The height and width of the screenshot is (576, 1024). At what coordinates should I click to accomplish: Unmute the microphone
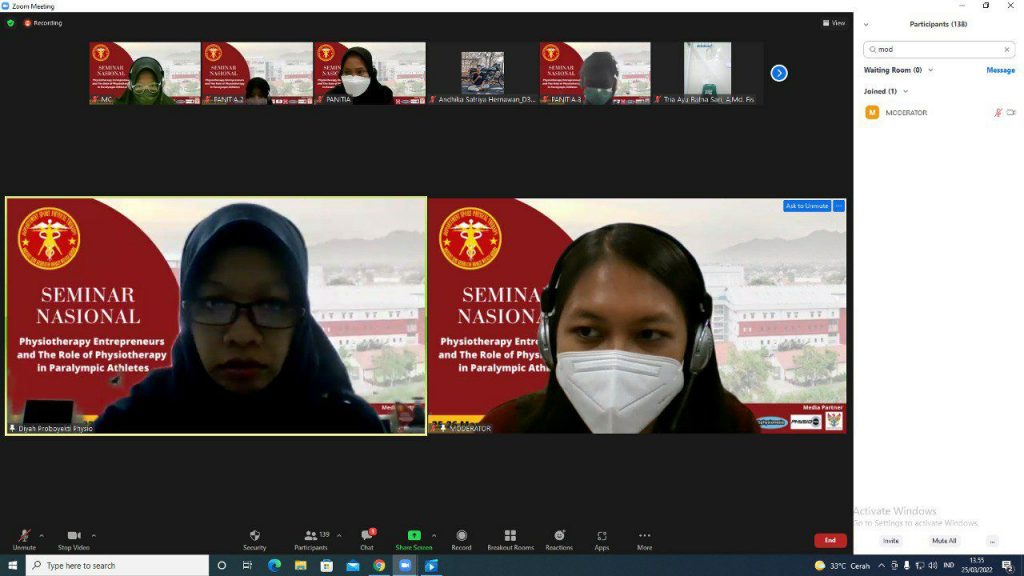(24, 537)
